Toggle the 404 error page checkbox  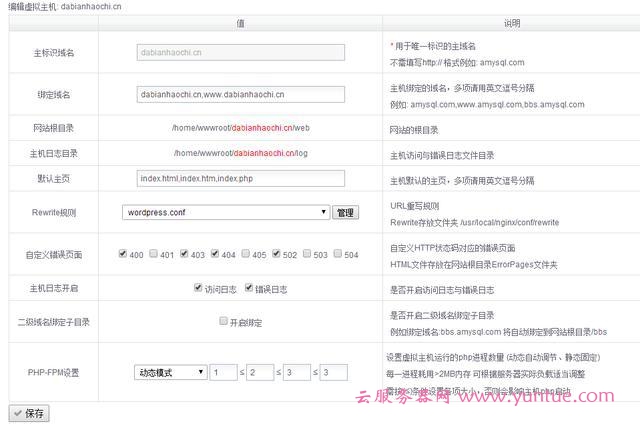215,254
